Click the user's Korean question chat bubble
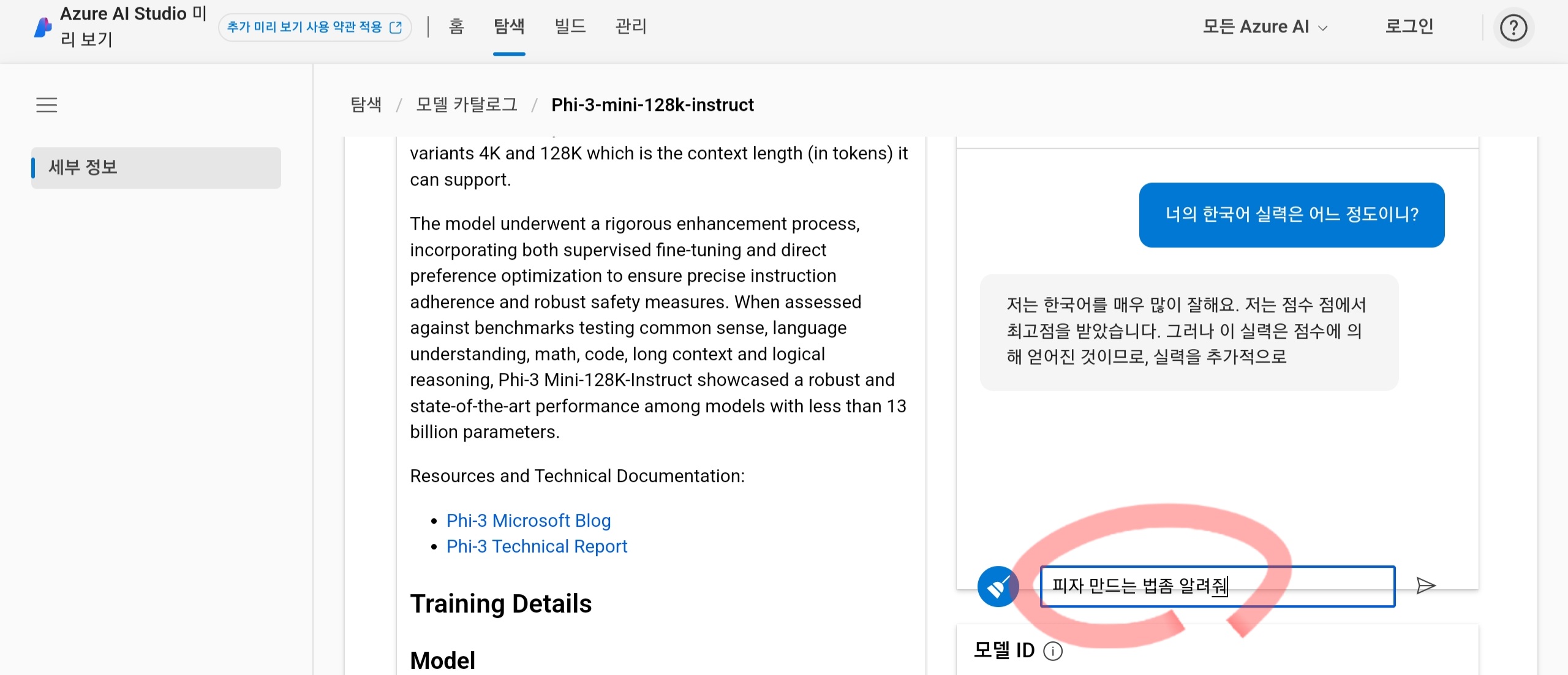Viewport: 1568px width, 675px height. coord(1291,215)
